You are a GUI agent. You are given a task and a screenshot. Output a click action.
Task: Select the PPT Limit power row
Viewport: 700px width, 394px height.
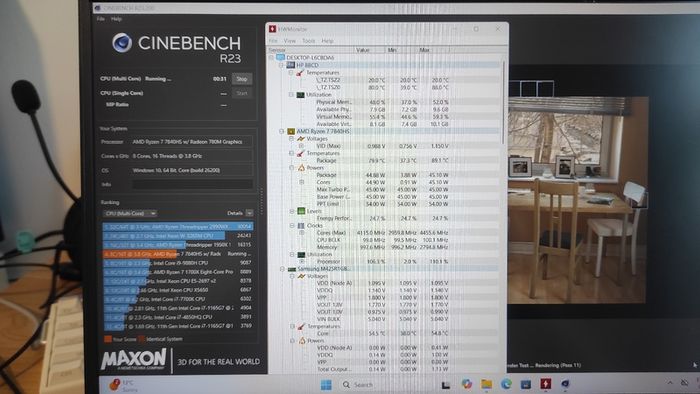tap(384, 204)
